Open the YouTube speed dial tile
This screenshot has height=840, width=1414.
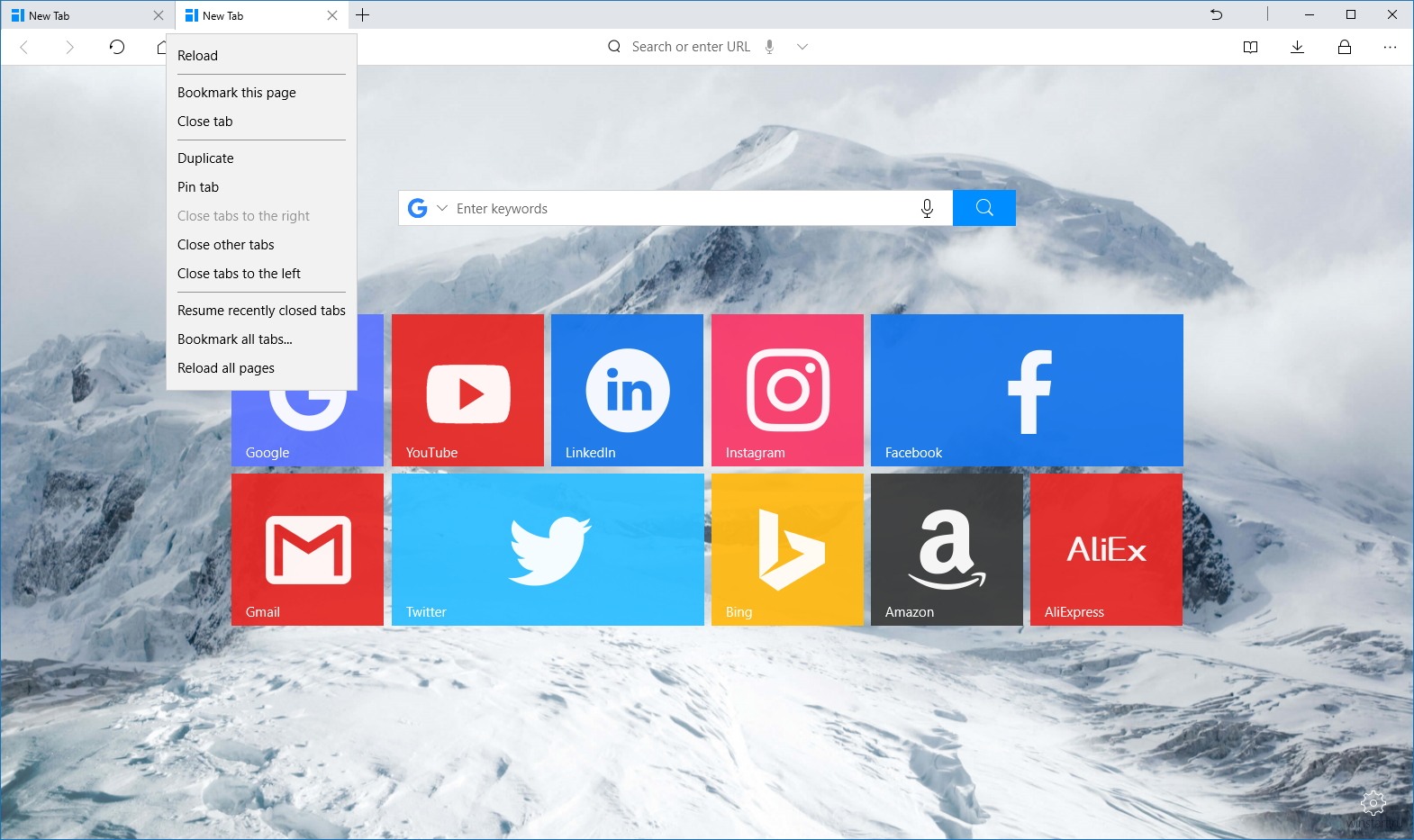point(467,390)
